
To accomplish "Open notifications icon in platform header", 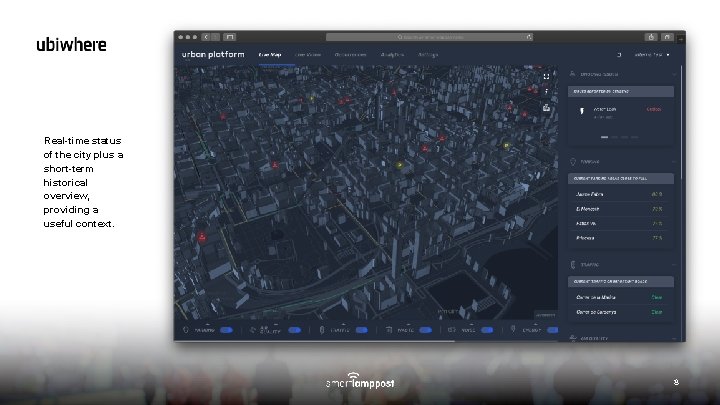I will (619, 55).
